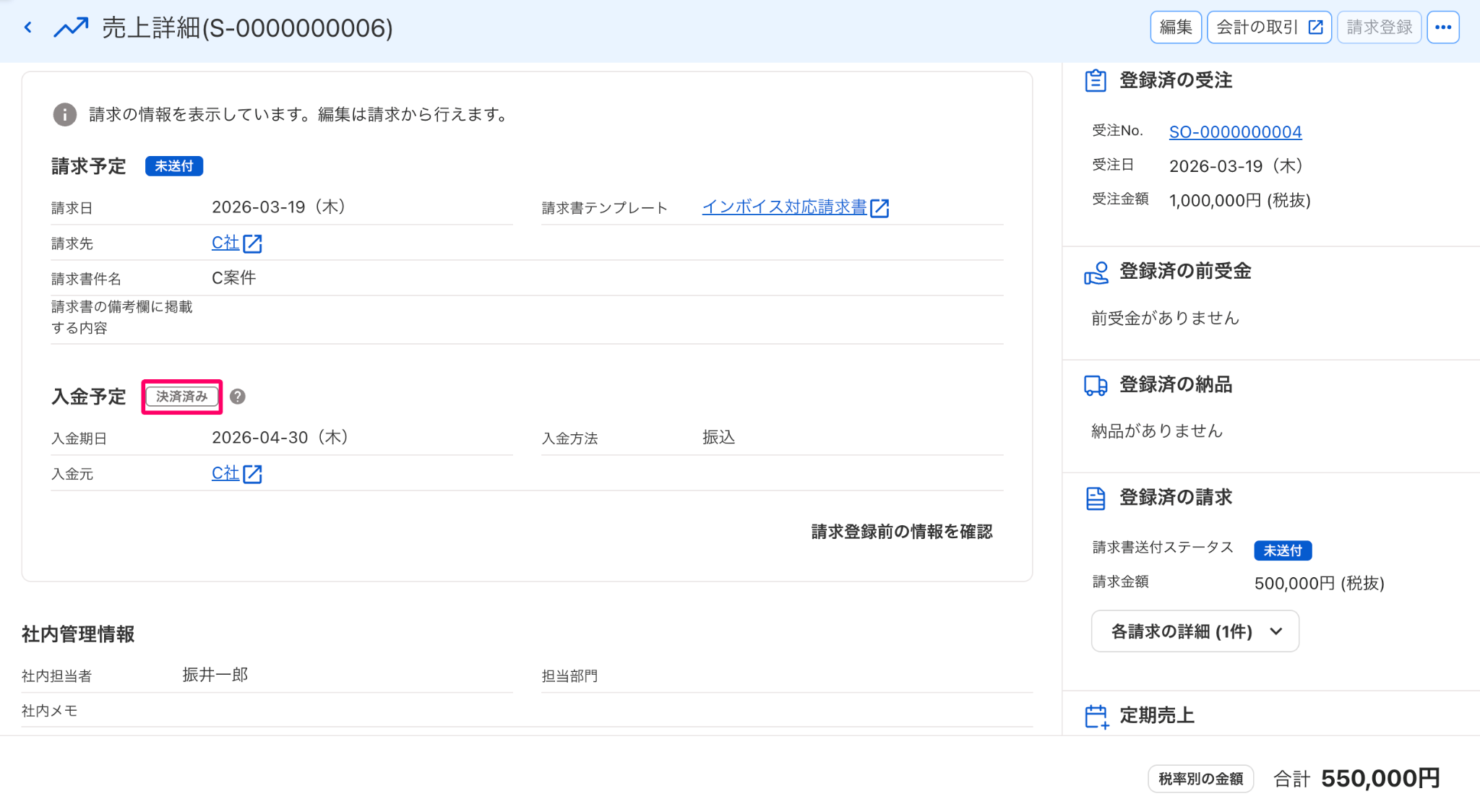Open 会計の取引 in new window
This screenshot has width=1480, height=812.
click(1269, 27)
